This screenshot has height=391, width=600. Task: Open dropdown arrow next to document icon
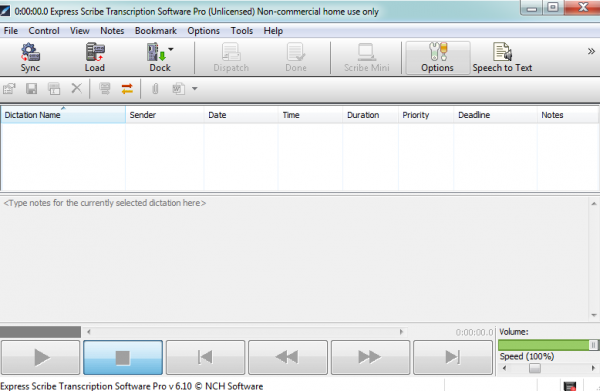(194, 89)
